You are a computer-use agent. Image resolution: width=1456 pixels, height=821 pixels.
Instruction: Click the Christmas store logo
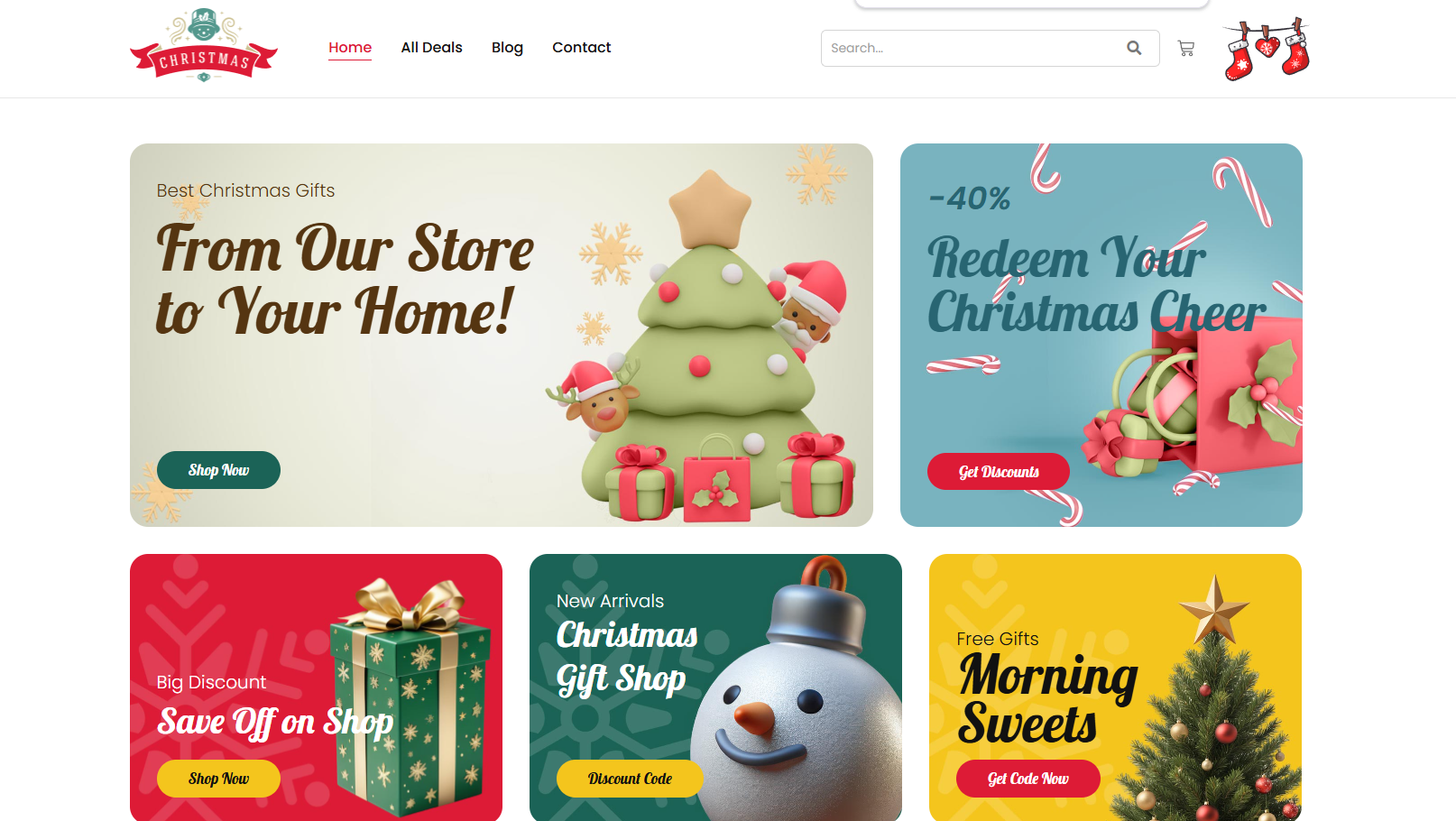pos(204,46)
